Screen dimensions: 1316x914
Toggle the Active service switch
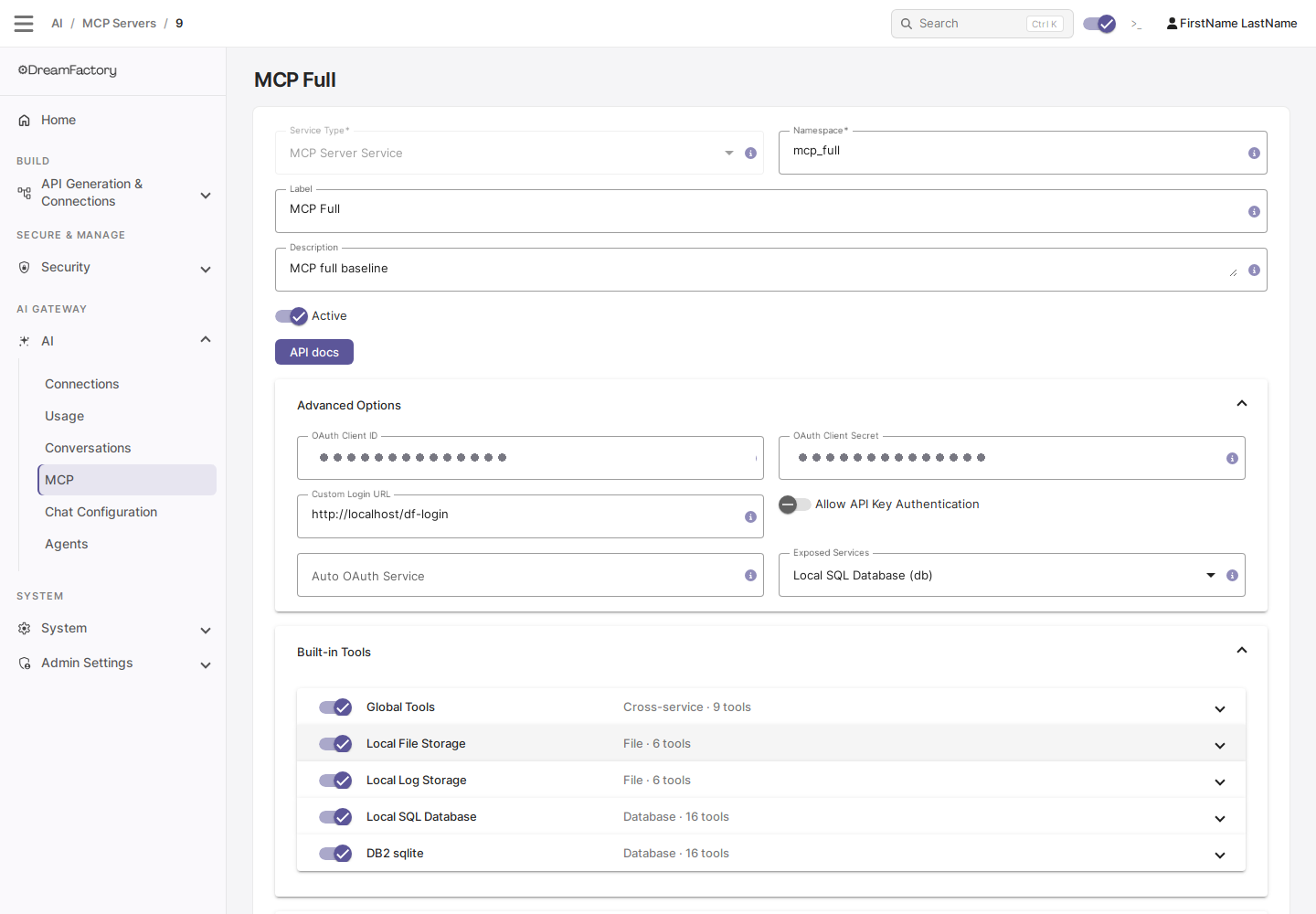[292, 316]
